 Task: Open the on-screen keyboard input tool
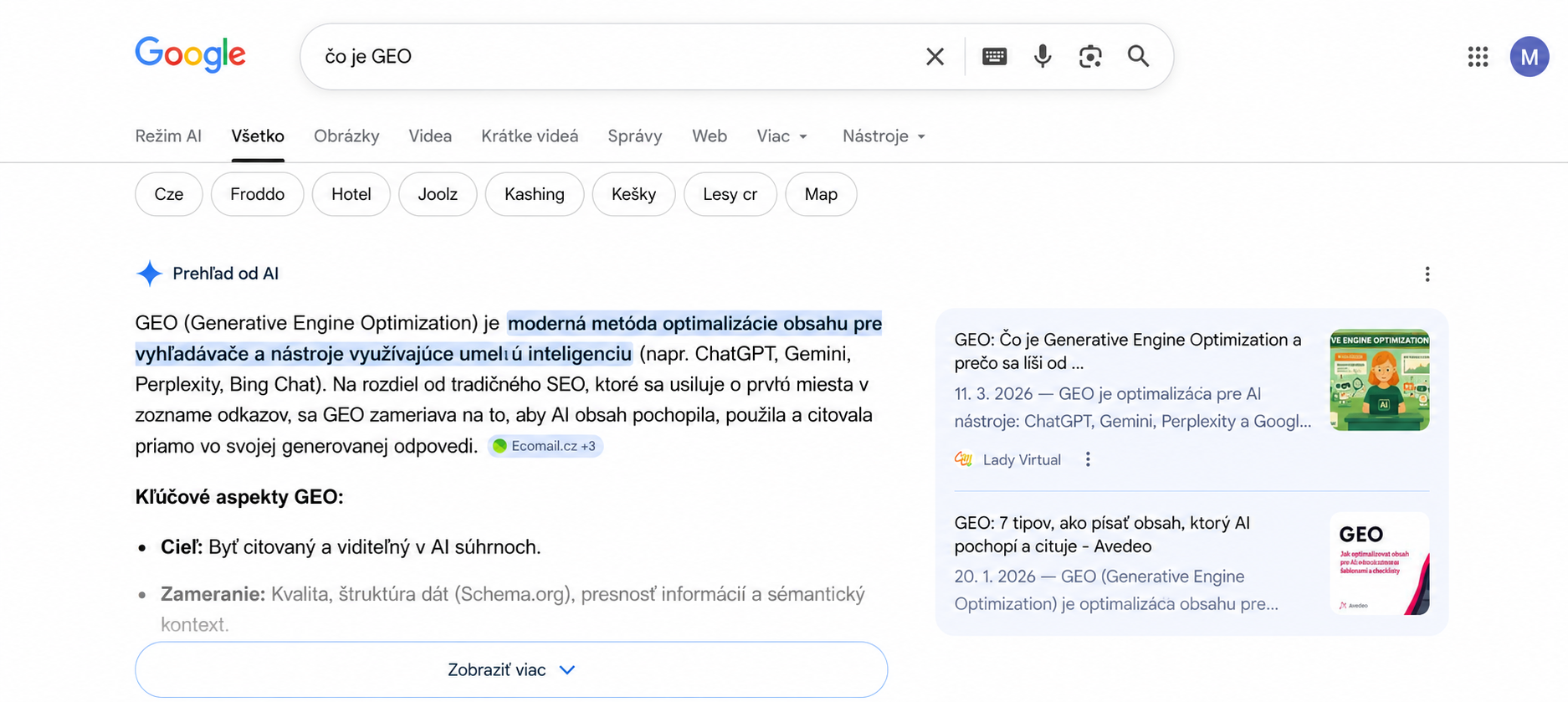[994, 56]
